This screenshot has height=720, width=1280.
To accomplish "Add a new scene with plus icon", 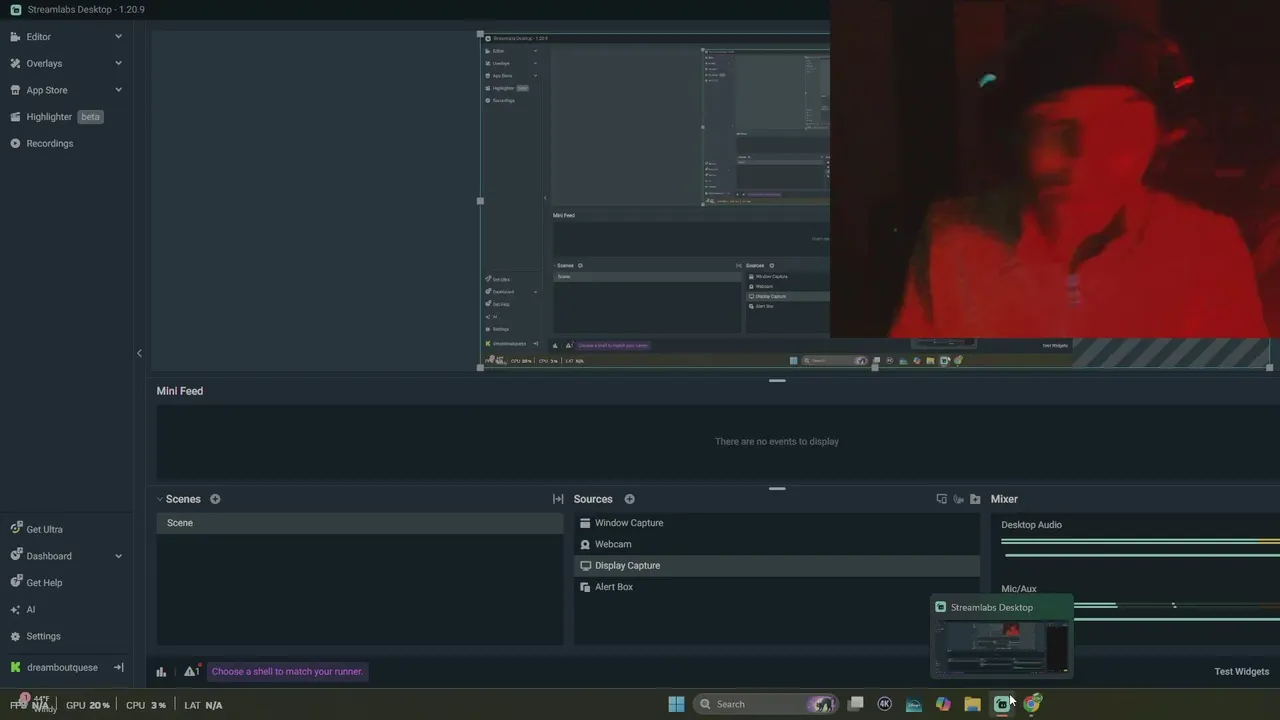I will coord(215,499).
